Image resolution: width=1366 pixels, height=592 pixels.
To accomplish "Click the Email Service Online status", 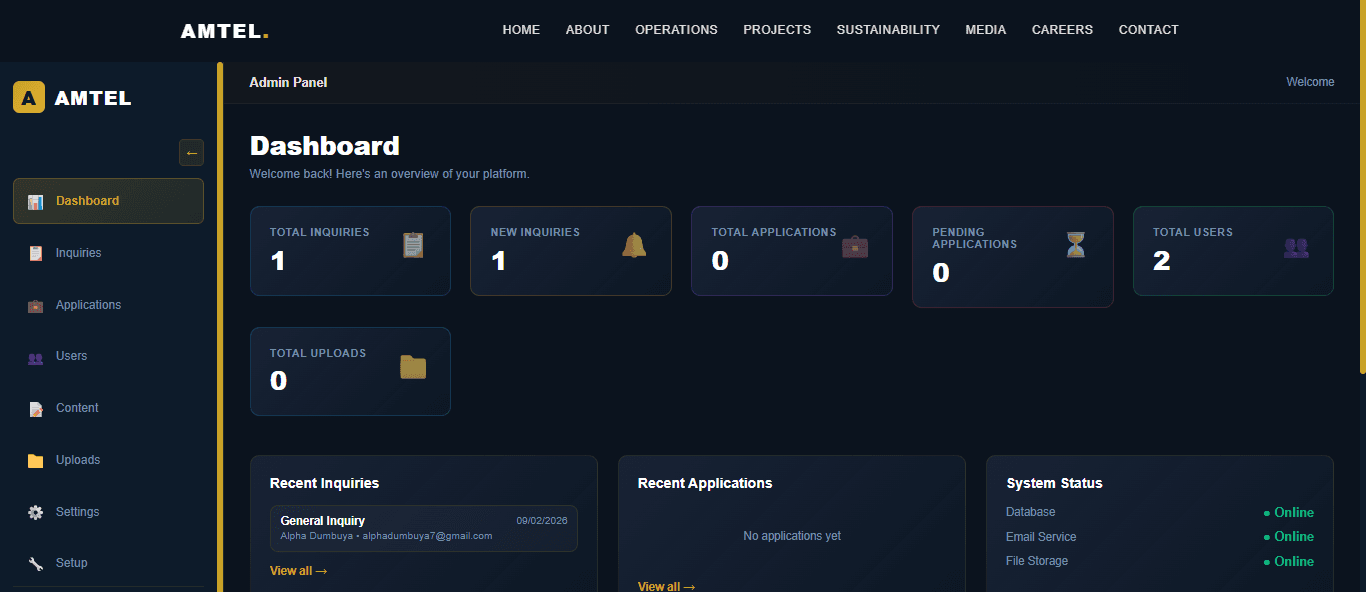I will point(1289,537).
